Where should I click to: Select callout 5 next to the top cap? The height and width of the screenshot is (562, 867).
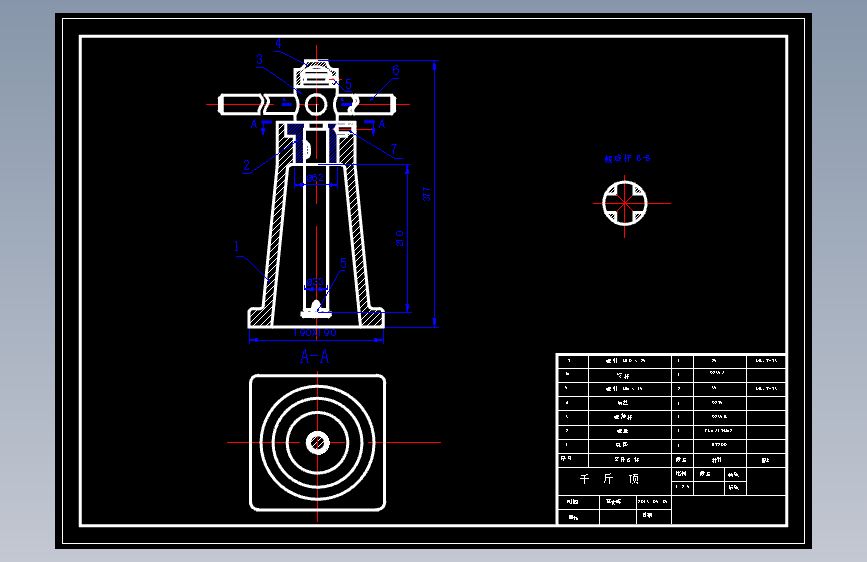[348, 85]
